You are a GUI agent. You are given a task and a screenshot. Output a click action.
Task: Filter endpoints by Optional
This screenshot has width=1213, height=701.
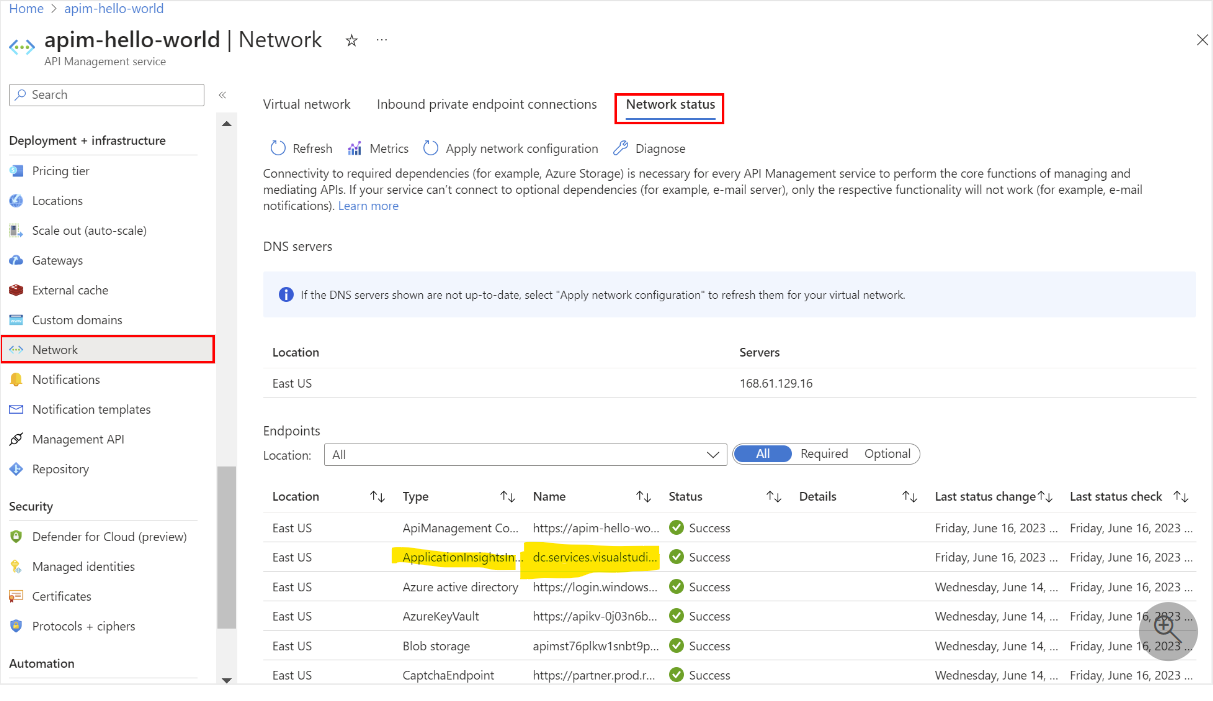click(x=887, y=454)
